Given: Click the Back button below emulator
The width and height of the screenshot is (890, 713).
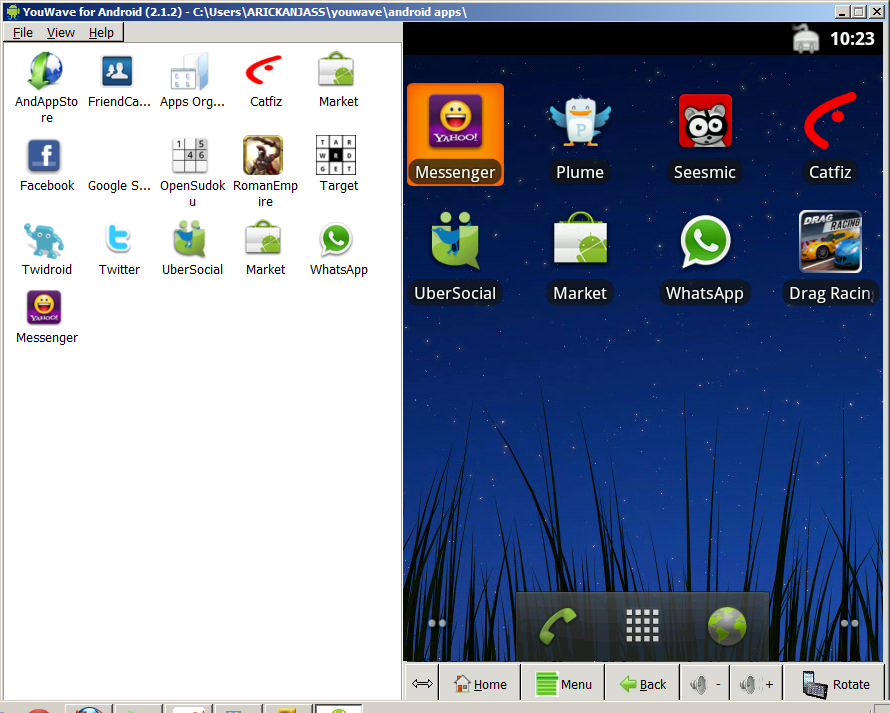Looking at the screenshot, I should (643, 684).
